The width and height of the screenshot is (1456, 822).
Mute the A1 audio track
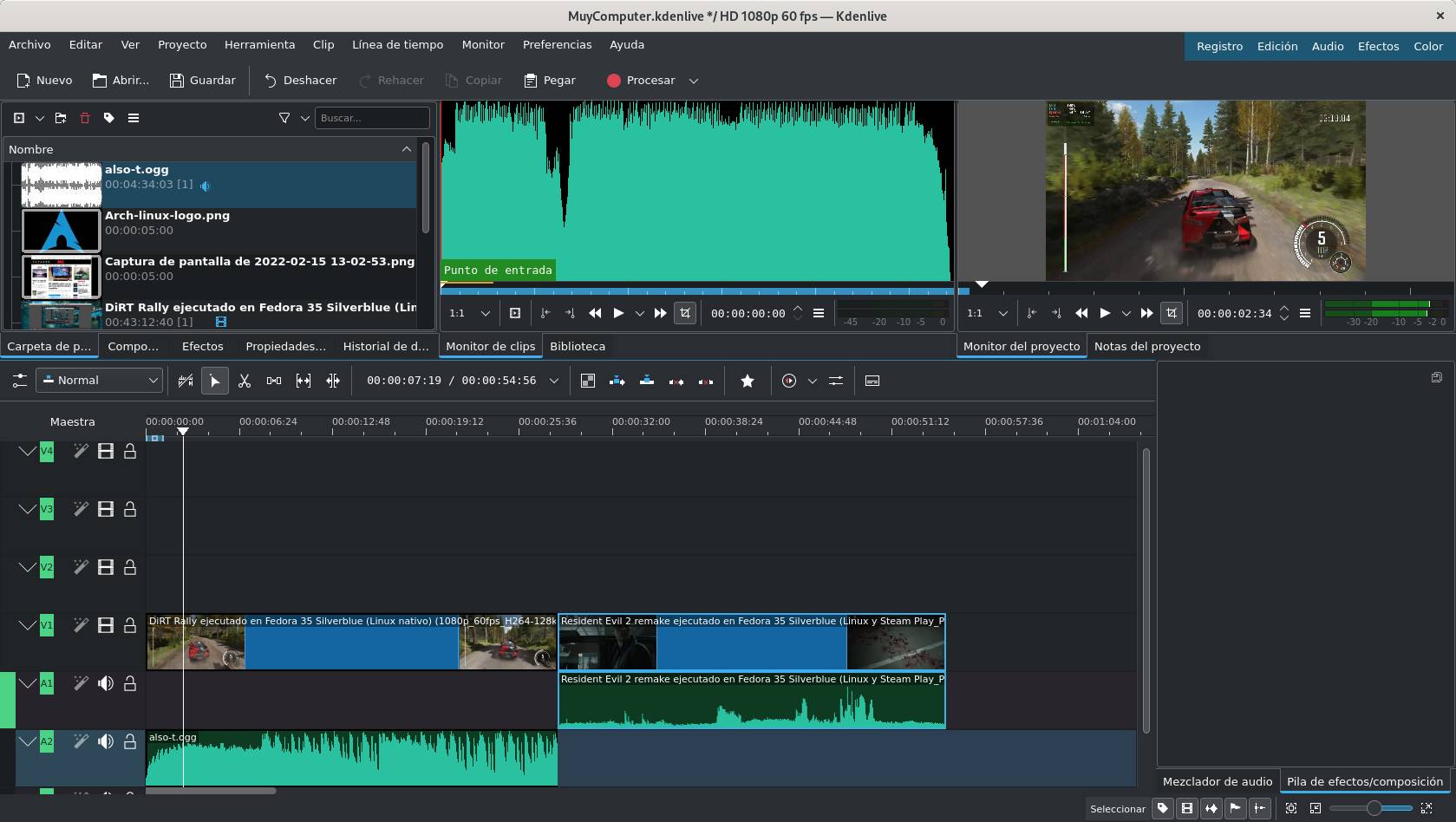(x=106, y=683)
